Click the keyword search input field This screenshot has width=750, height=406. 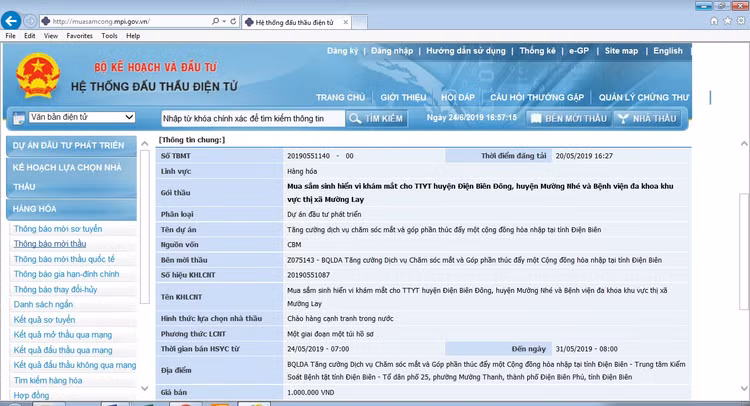(x=250, y=118)
